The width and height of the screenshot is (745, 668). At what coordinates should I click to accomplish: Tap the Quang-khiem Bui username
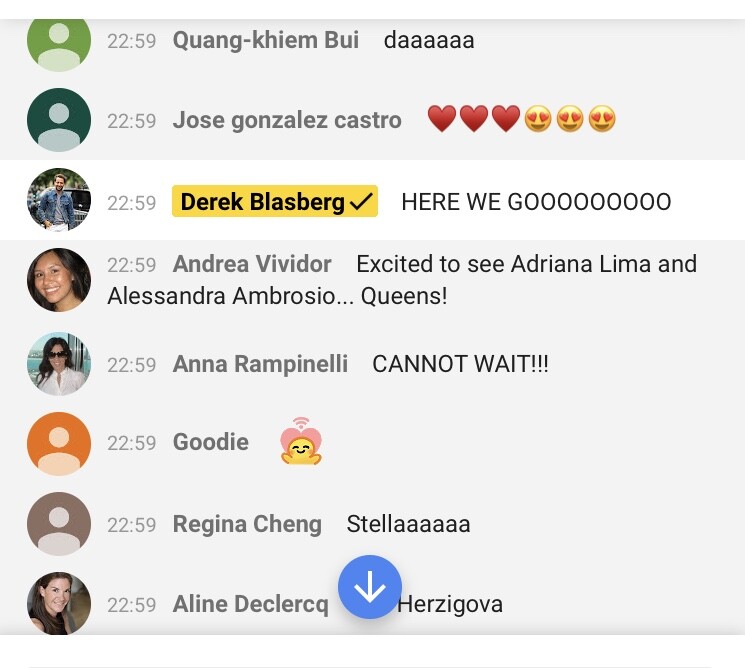266,40
